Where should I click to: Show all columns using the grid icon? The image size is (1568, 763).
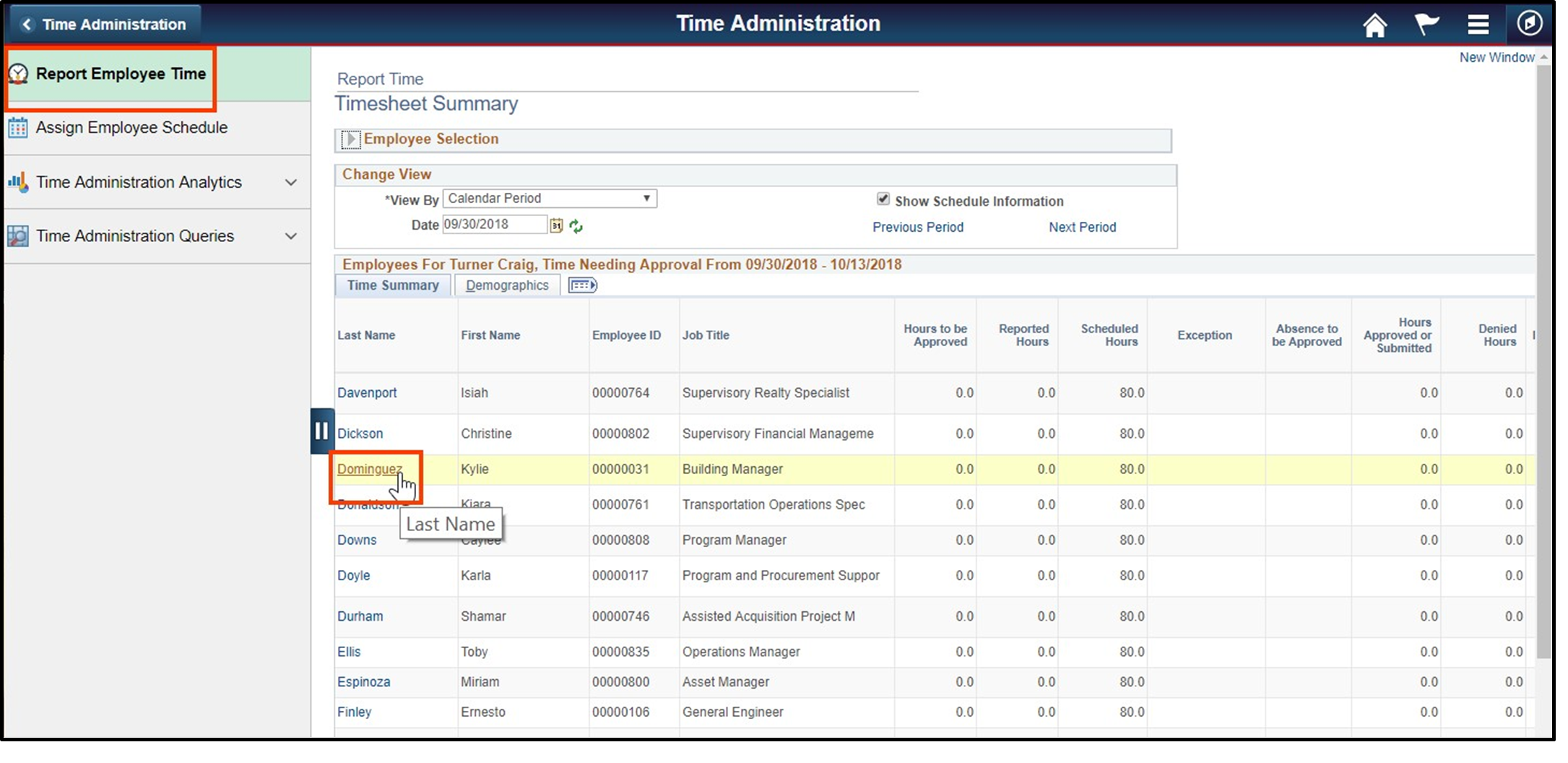582,285
